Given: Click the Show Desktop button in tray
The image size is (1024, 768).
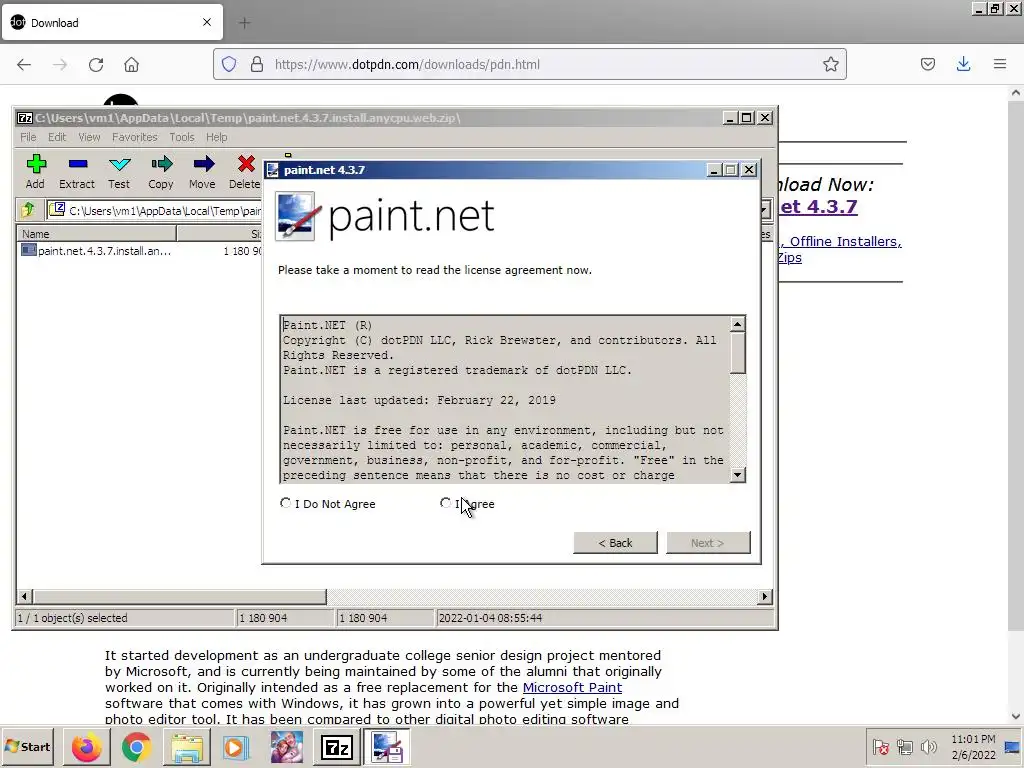Looking at the screenshot, I should tap(1013, 746).
